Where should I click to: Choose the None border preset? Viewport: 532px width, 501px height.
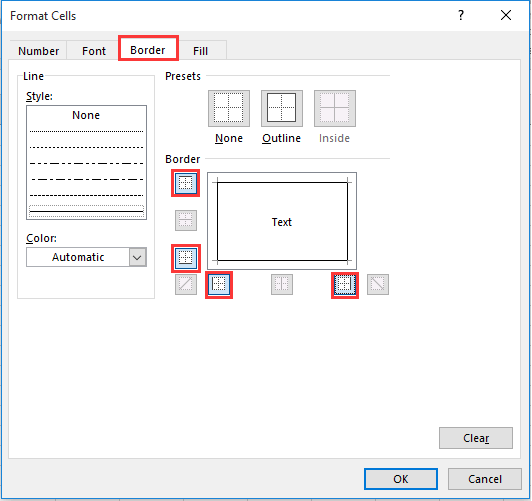click(x=229, y=108)
